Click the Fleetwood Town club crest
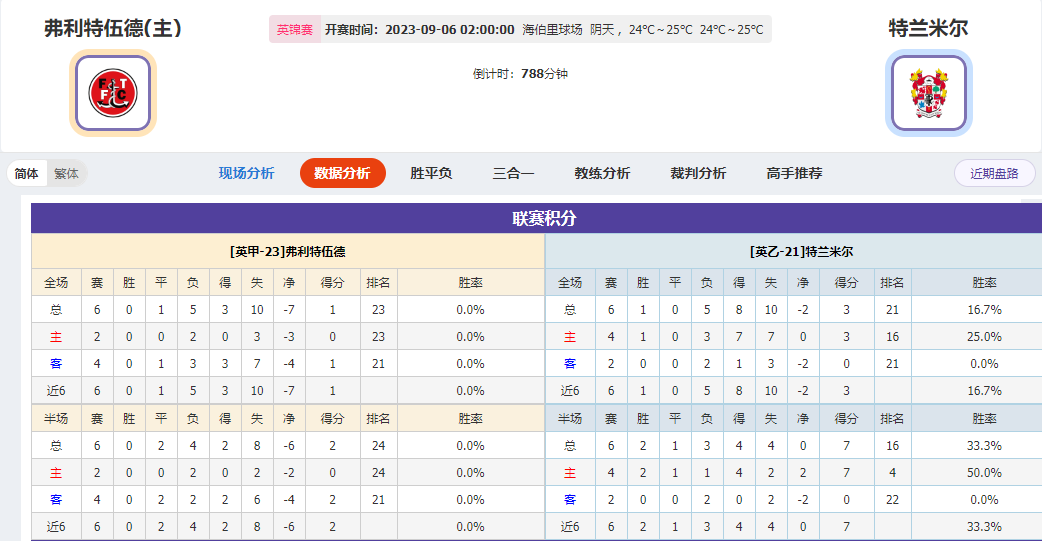 pyautogui.click(x=113, y=93)
